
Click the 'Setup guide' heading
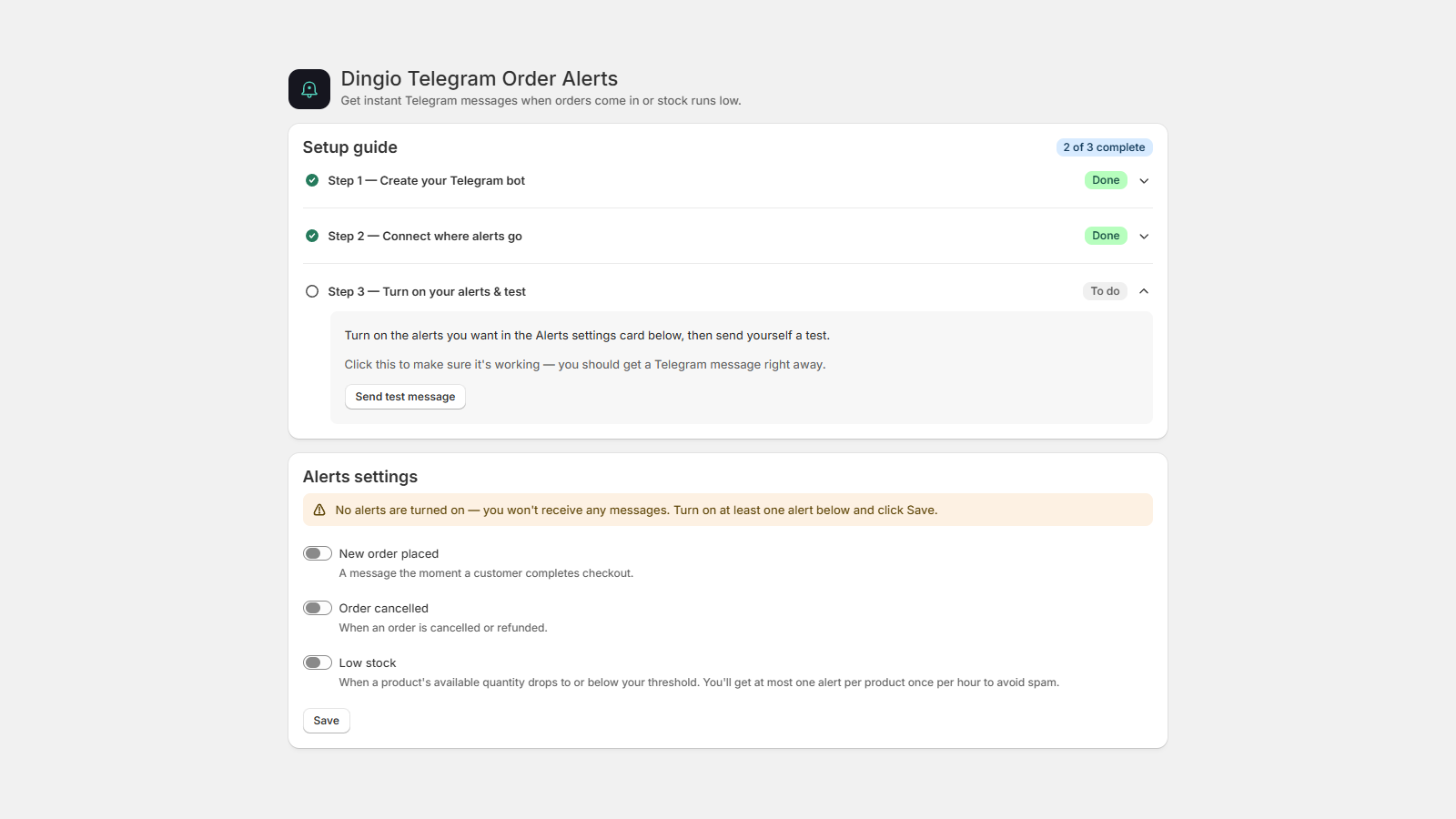tap(350, 147)
